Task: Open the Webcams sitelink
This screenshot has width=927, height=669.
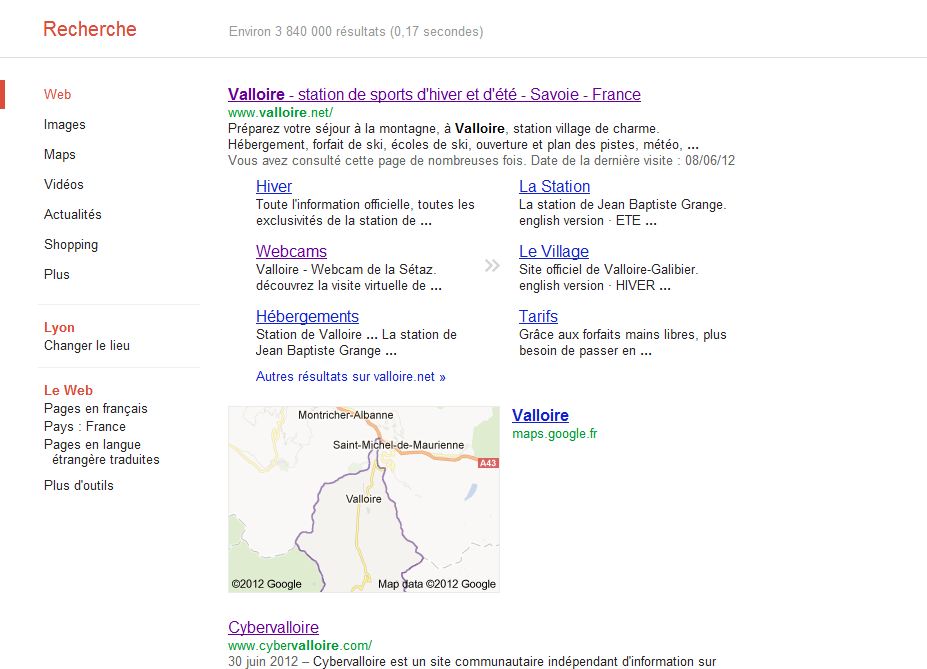Action: click(291, 252)
